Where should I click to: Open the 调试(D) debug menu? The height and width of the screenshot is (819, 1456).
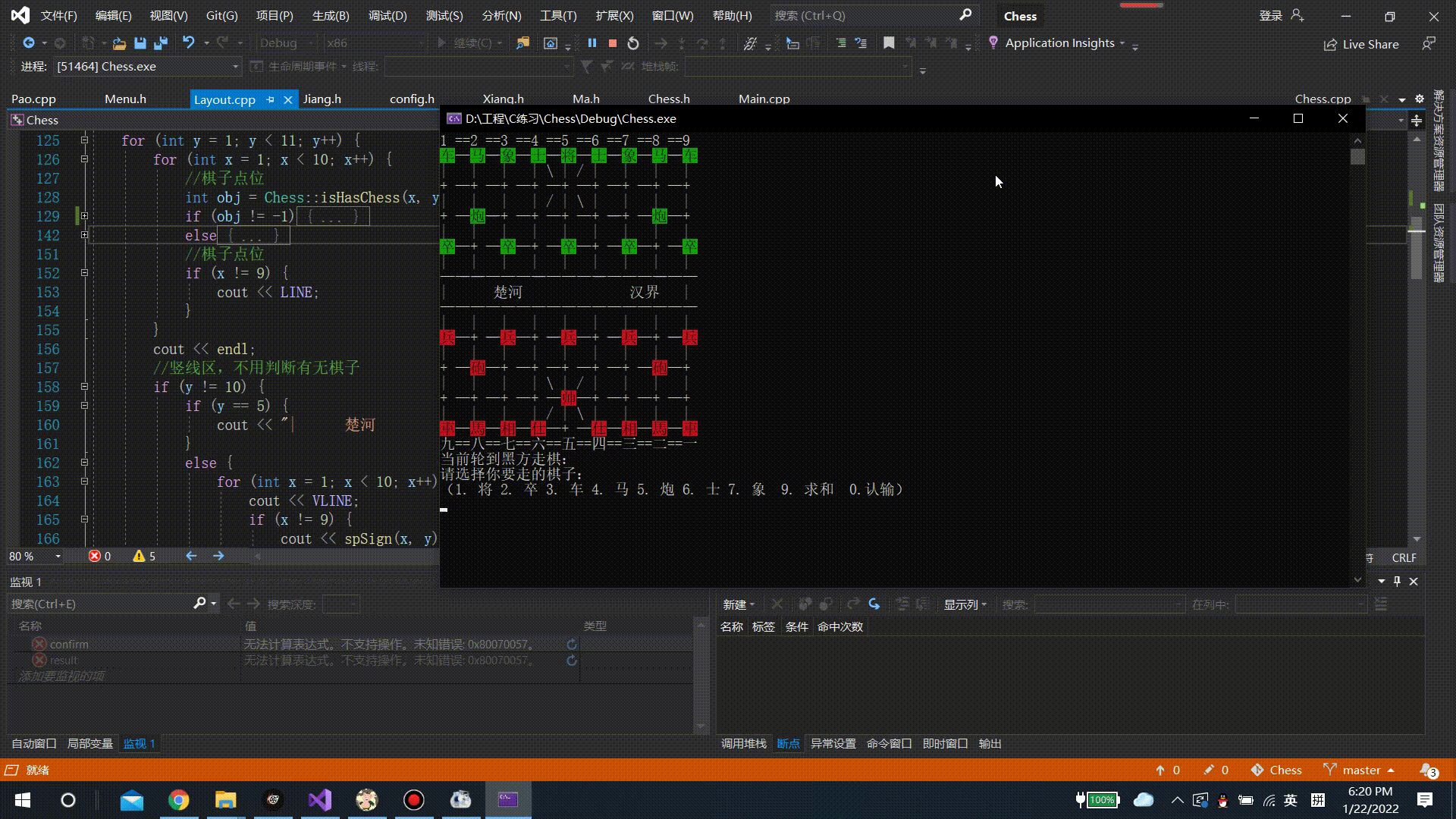(x=387, y=15)
